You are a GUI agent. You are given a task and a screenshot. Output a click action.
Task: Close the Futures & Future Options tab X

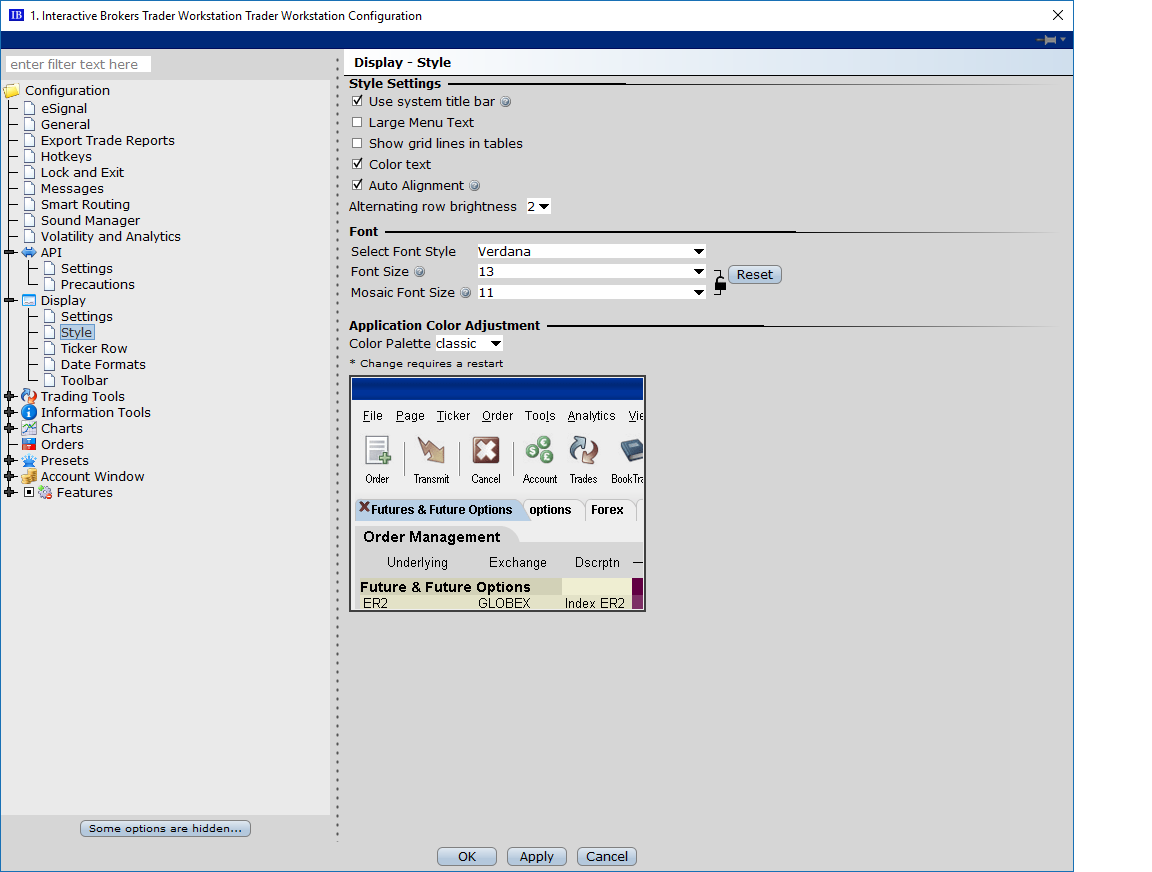(364, 508)
